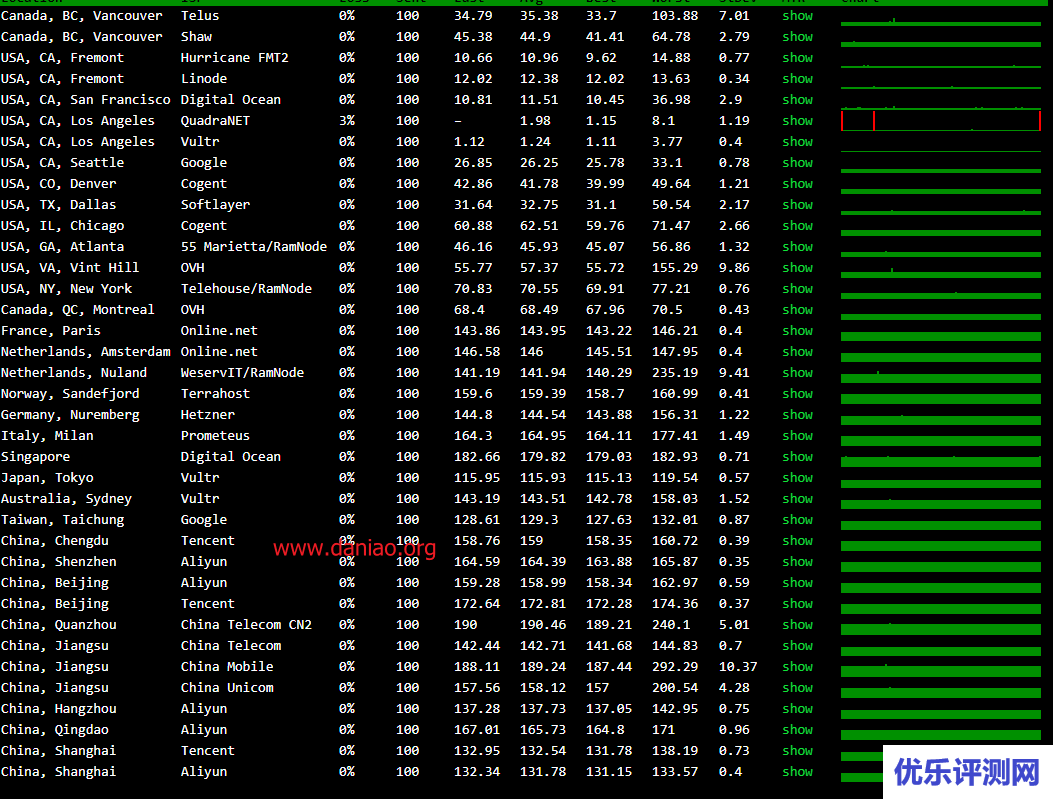Click show for Chicago Cogent row
The width and height of the screenshot is (1053, 799).
tap(797, 226)
